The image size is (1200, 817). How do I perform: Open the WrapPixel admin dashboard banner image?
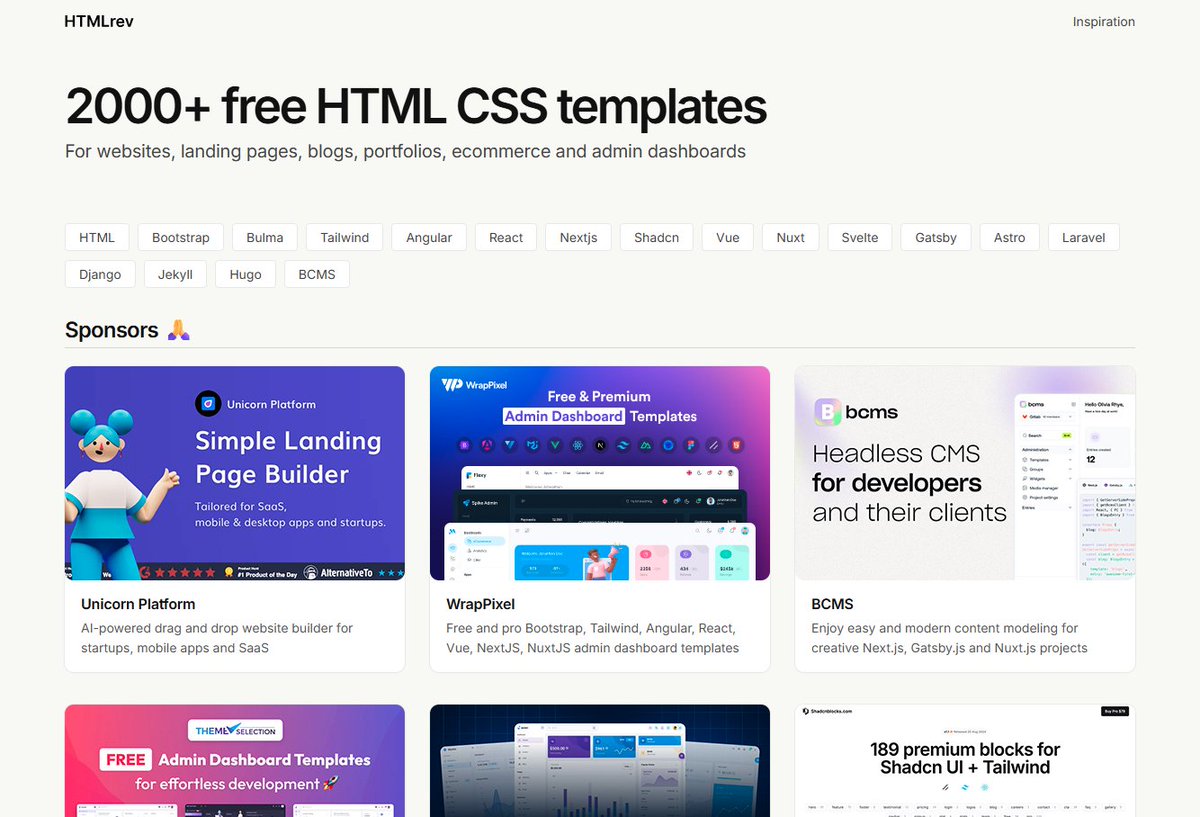600,473
